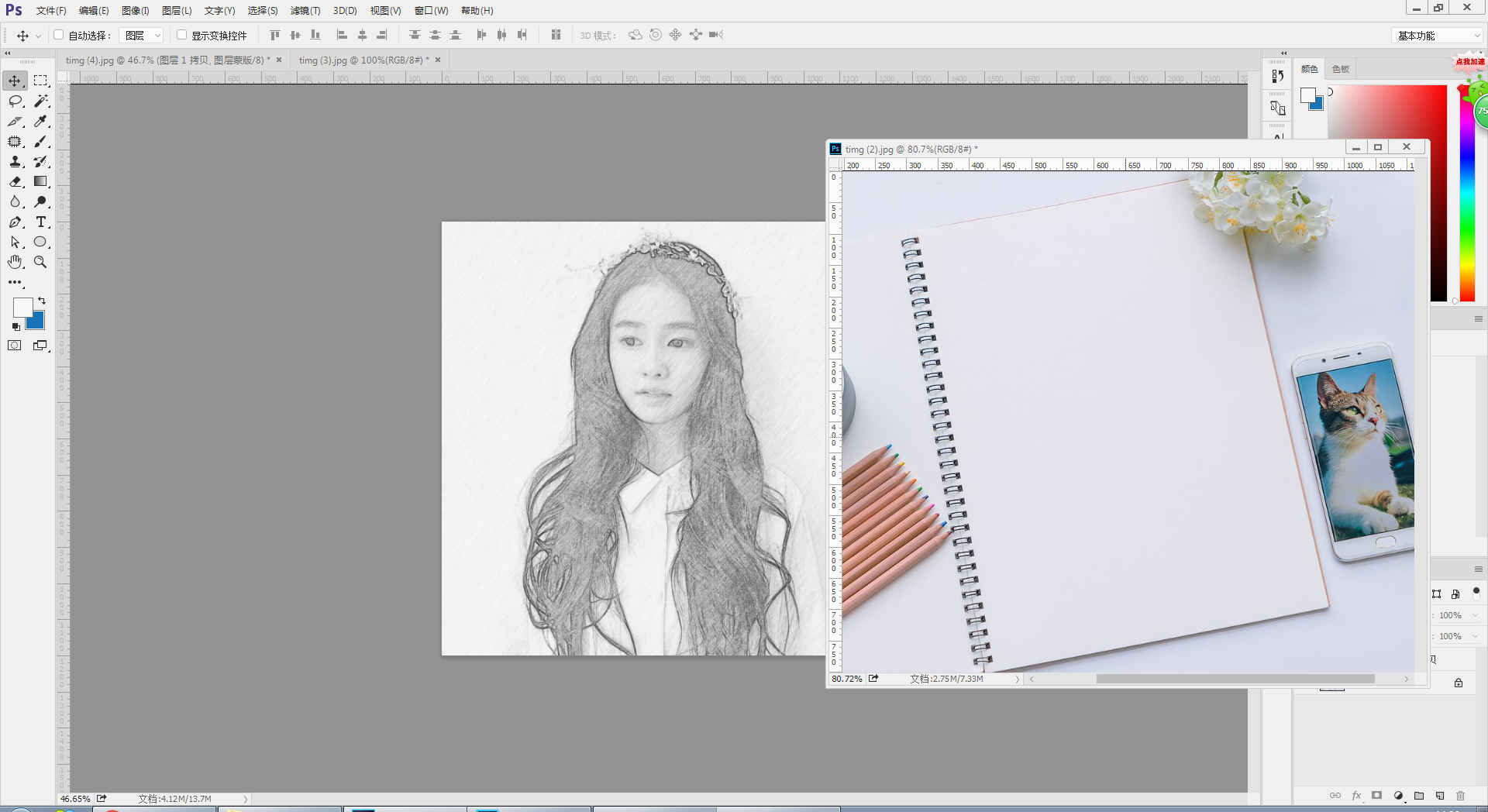Click the fx layer style button
This screenshot has height=812, width=1488.
(x=1356, y=796)
